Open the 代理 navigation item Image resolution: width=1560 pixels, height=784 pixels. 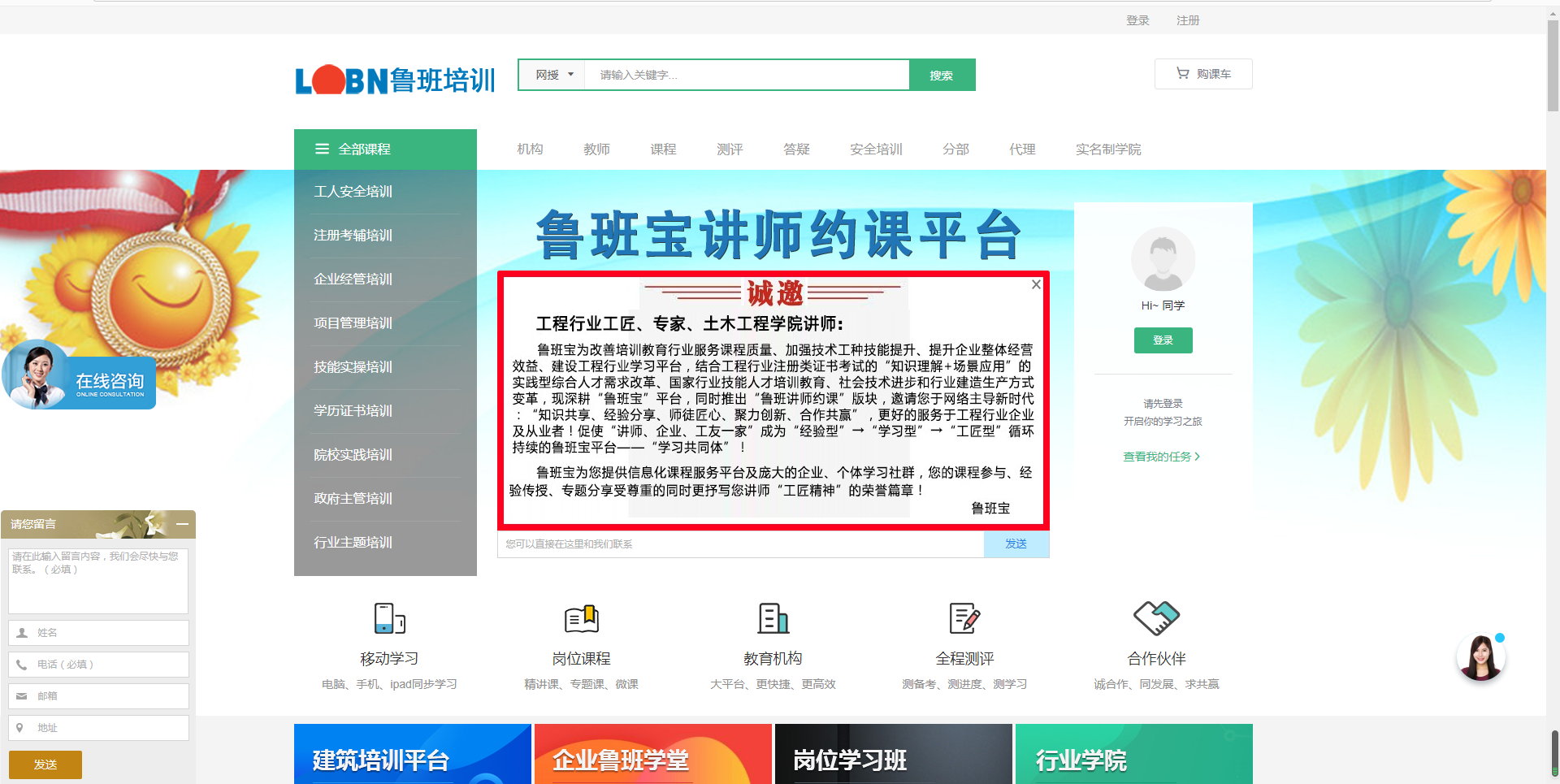point(1022,149)
